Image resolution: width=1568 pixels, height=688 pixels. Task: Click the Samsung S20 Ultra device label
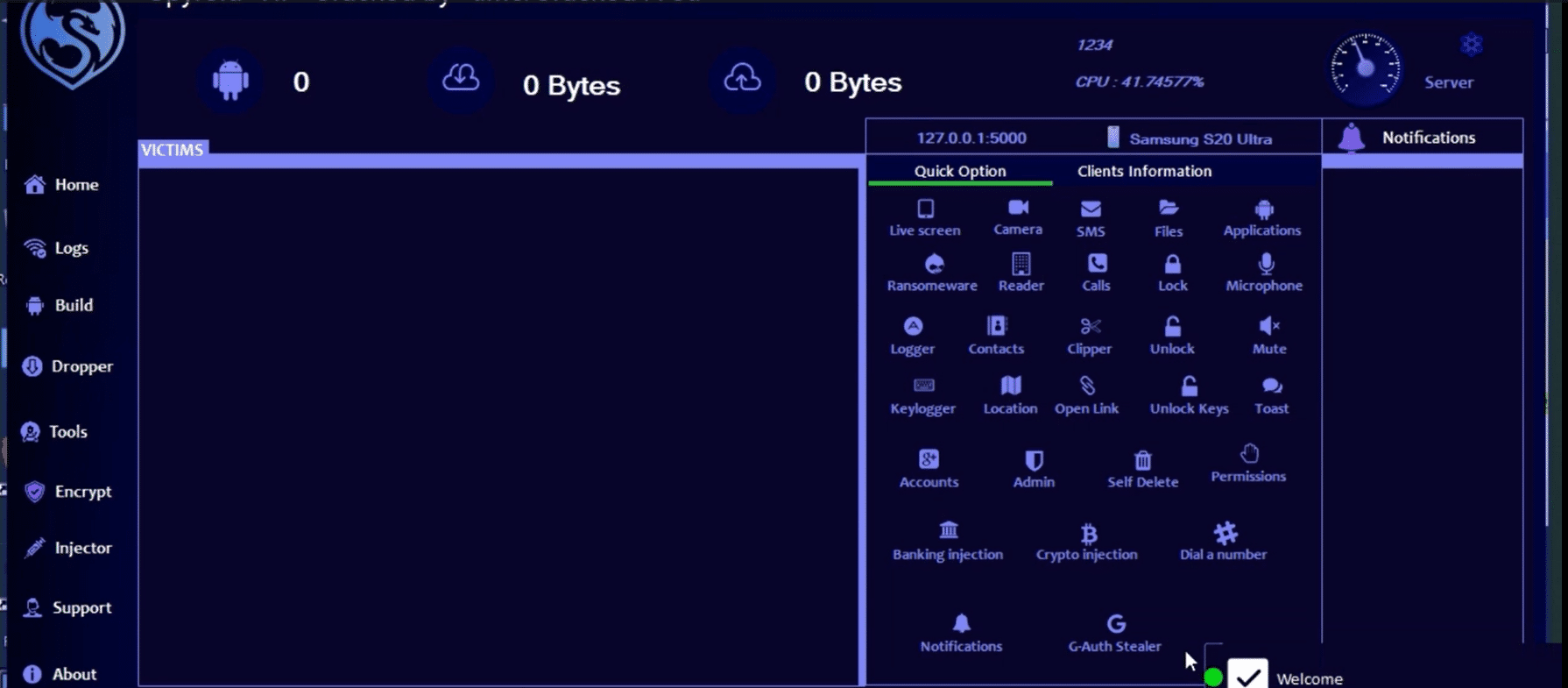click(x=1199, y=138)
